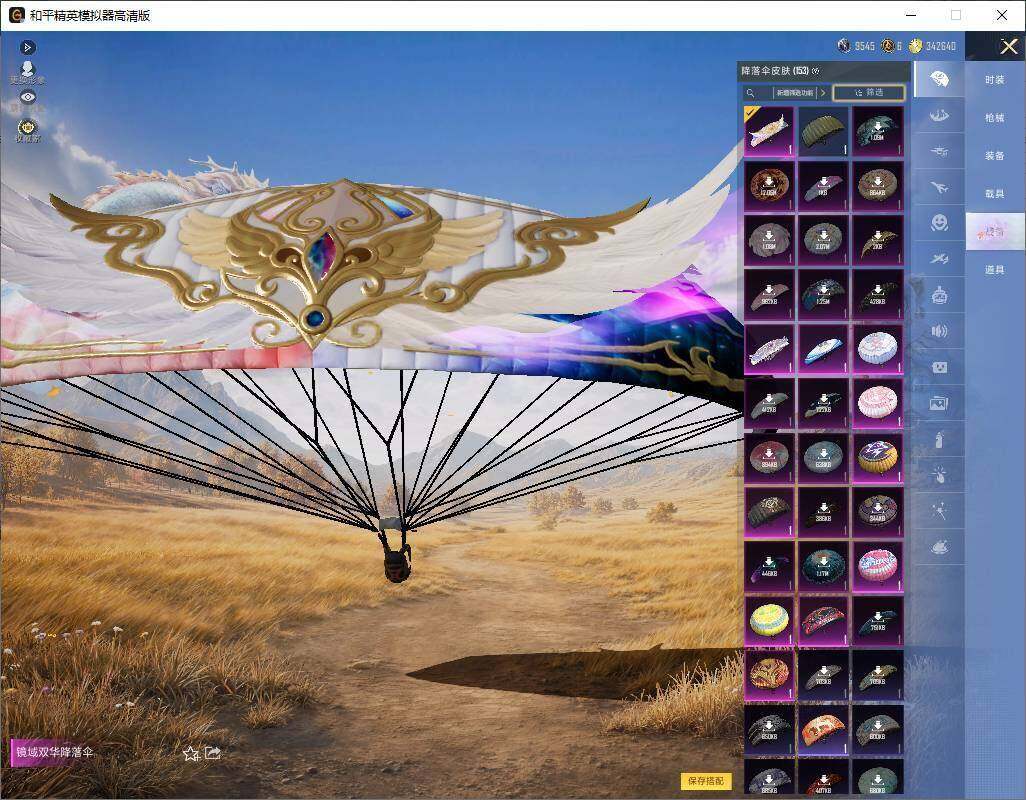The height and width of the screenshot is (800, 1026).
Task: Select the airplane skin category icon
Action: [x=939, y=187]
